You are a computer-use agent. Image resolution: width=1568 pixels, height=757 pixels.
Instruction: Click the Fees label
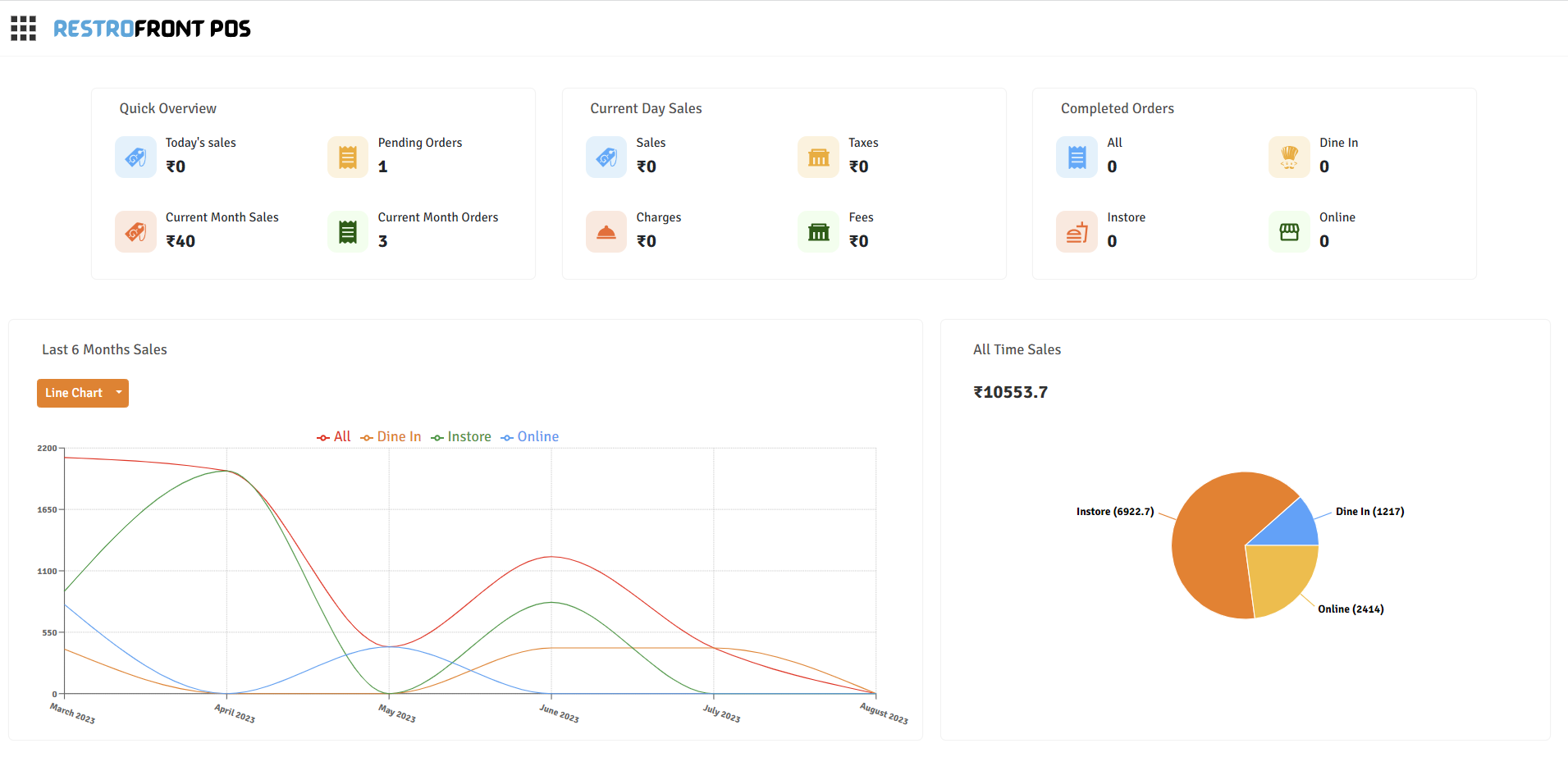tap(861, 217)
